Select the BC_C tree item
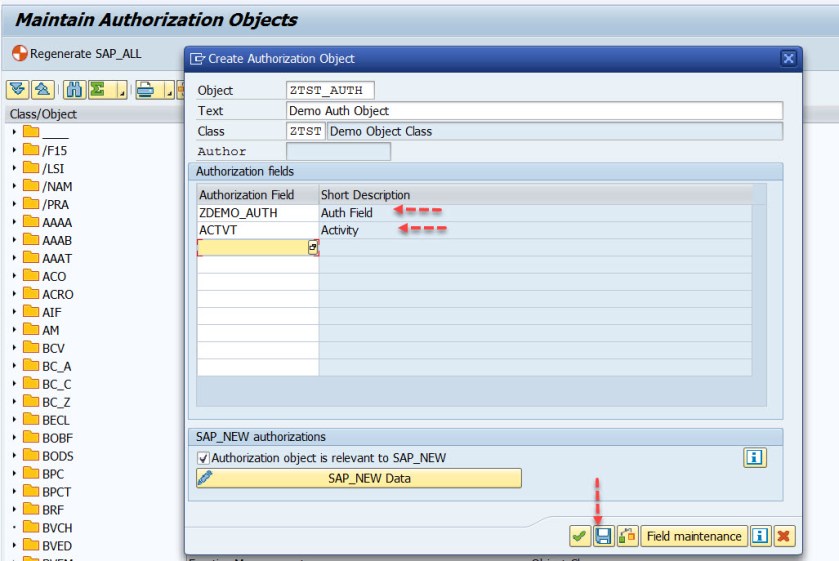Screen dimensions: 839x561 point(57,384)
